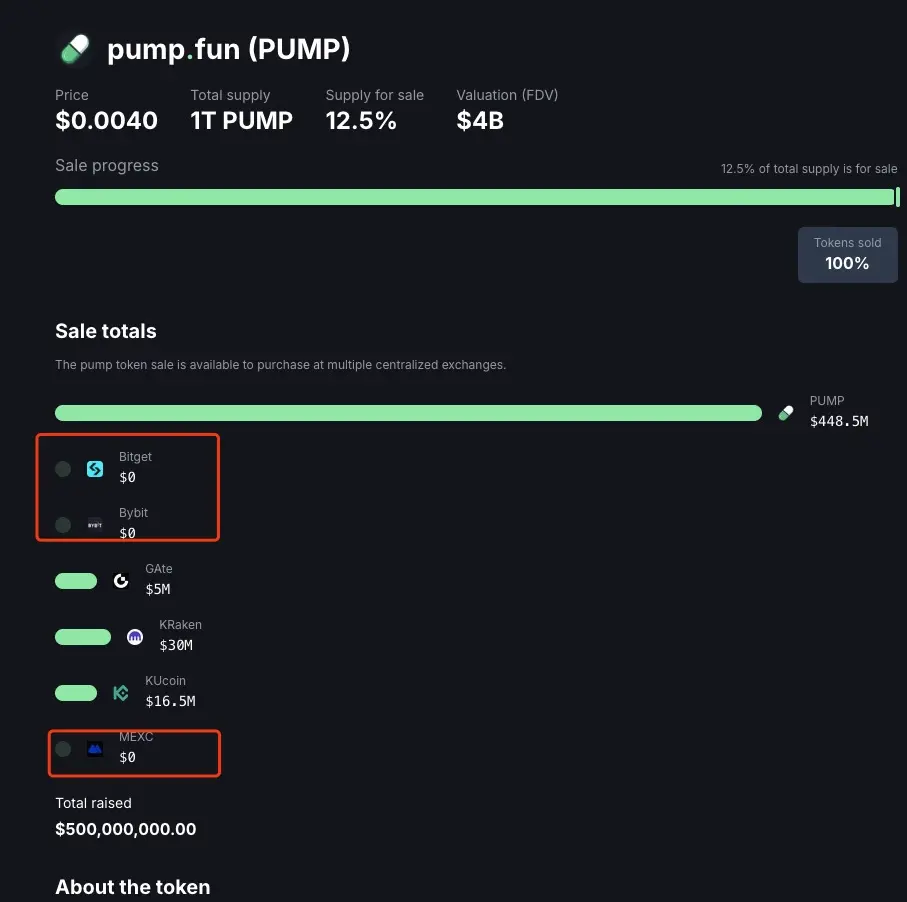The image size is (907, 902).
Task: Click the Gate exchange logo icon
Action: click(121, 581)
